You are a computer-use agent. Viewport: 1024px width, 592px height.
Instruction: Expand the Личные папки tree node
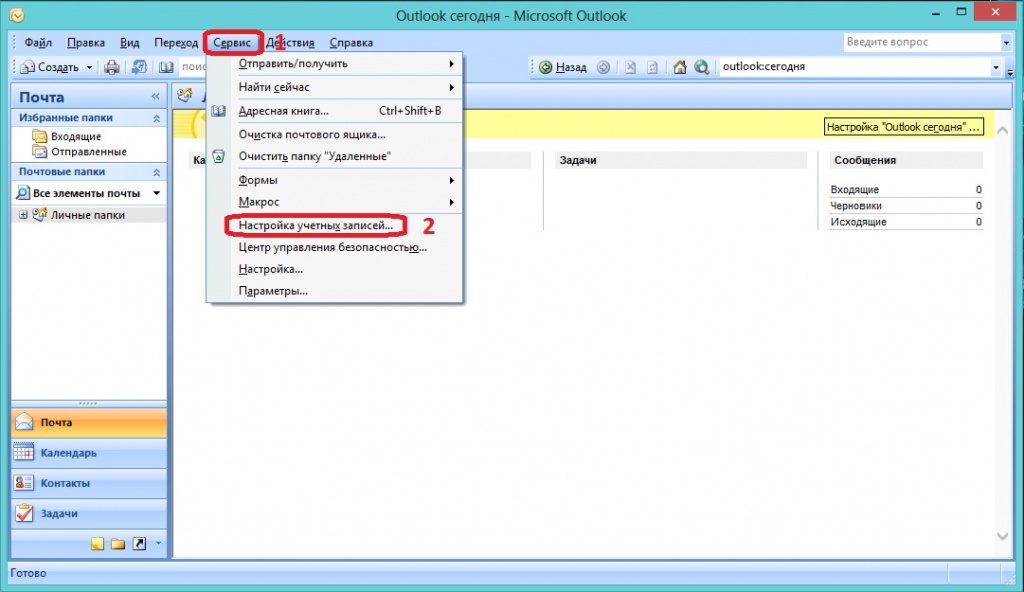coord(24,215)
